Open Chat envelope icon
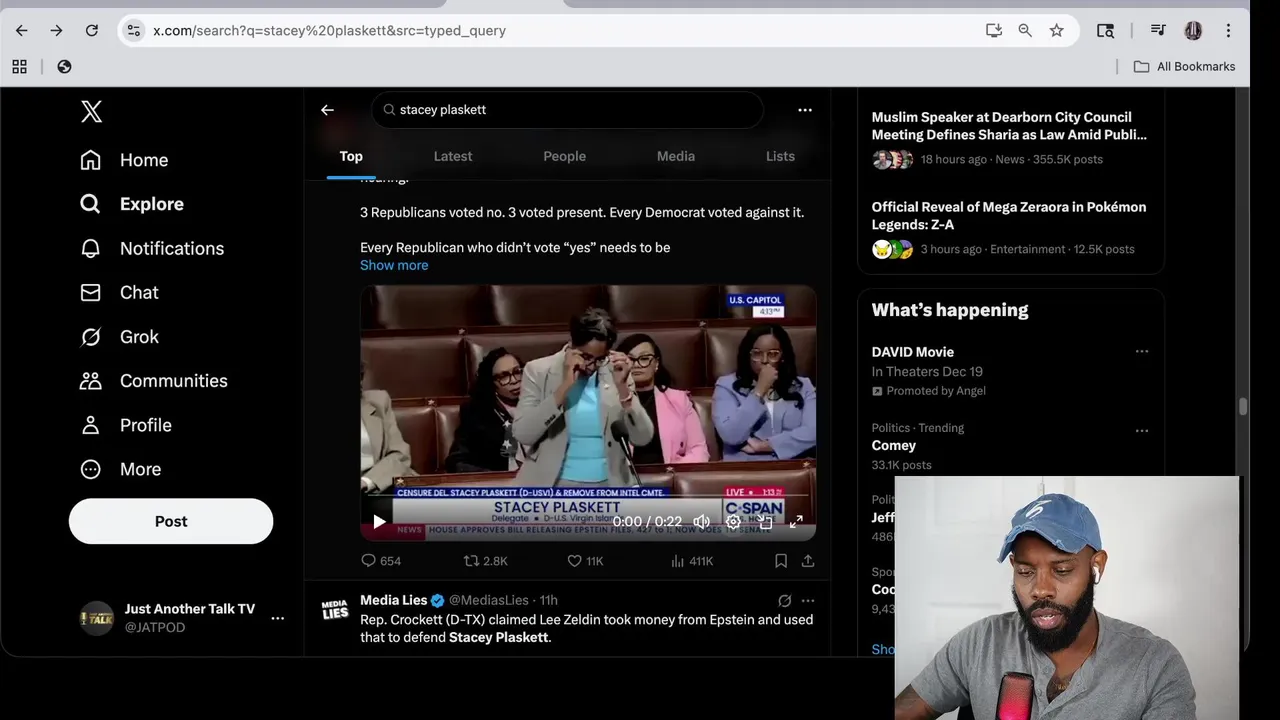This screenshot has width=1280, height=720. tap(90, 292)
